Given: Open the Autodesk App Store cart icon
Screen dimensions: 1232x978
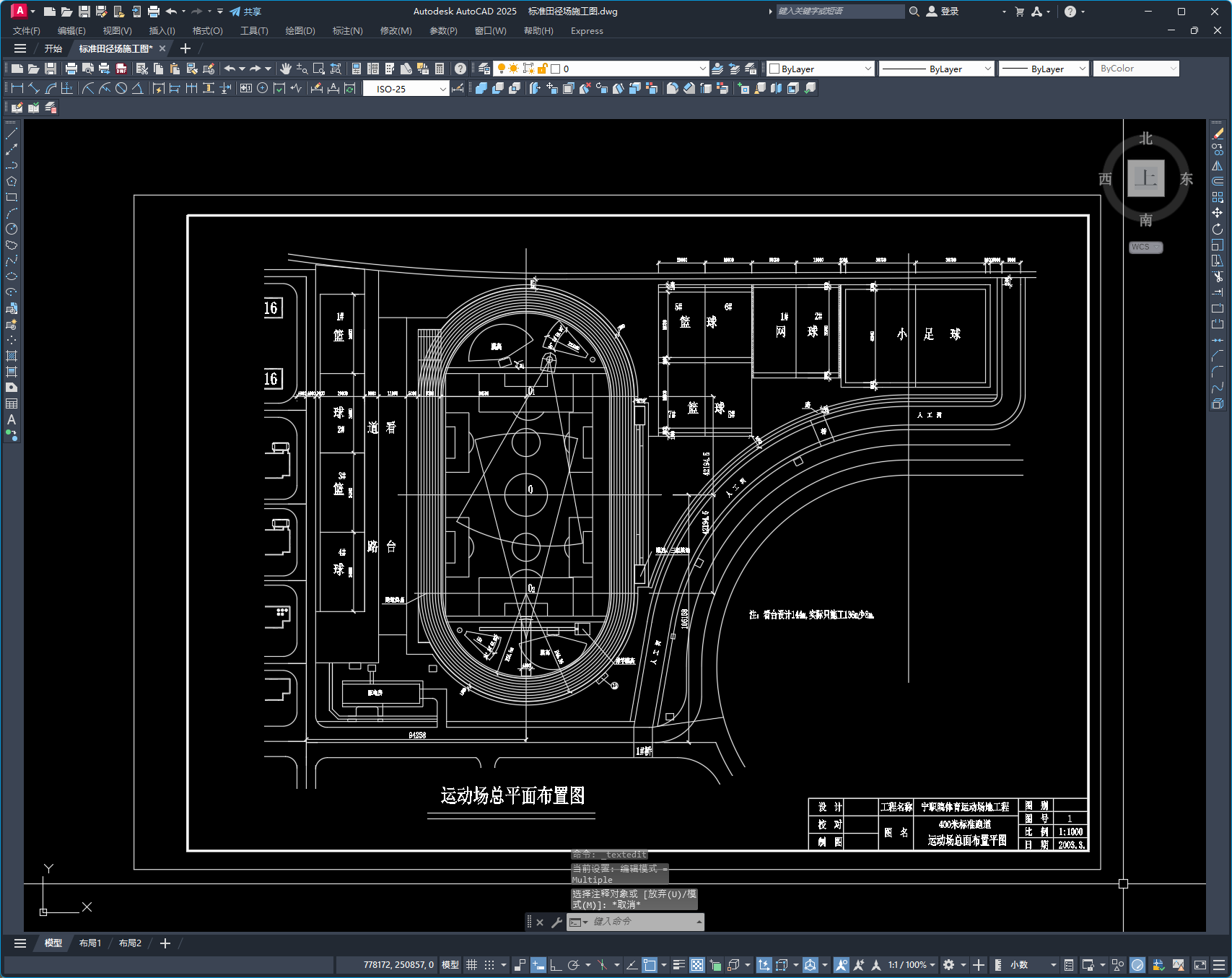Looking at the screenshot, I should tap(1020, 12).
